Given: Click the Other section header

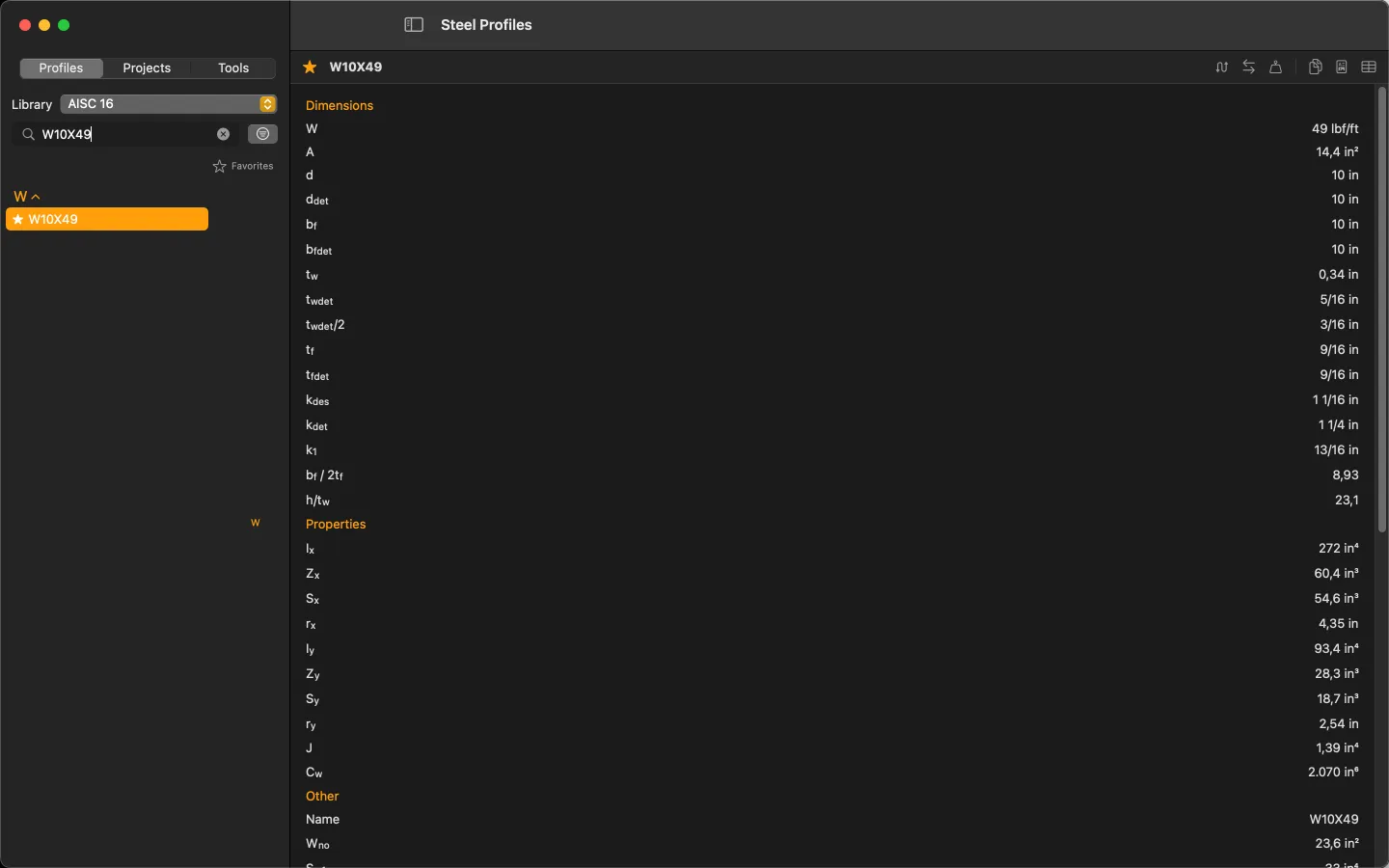Looking at the screenshot, I should pos(322,796).
